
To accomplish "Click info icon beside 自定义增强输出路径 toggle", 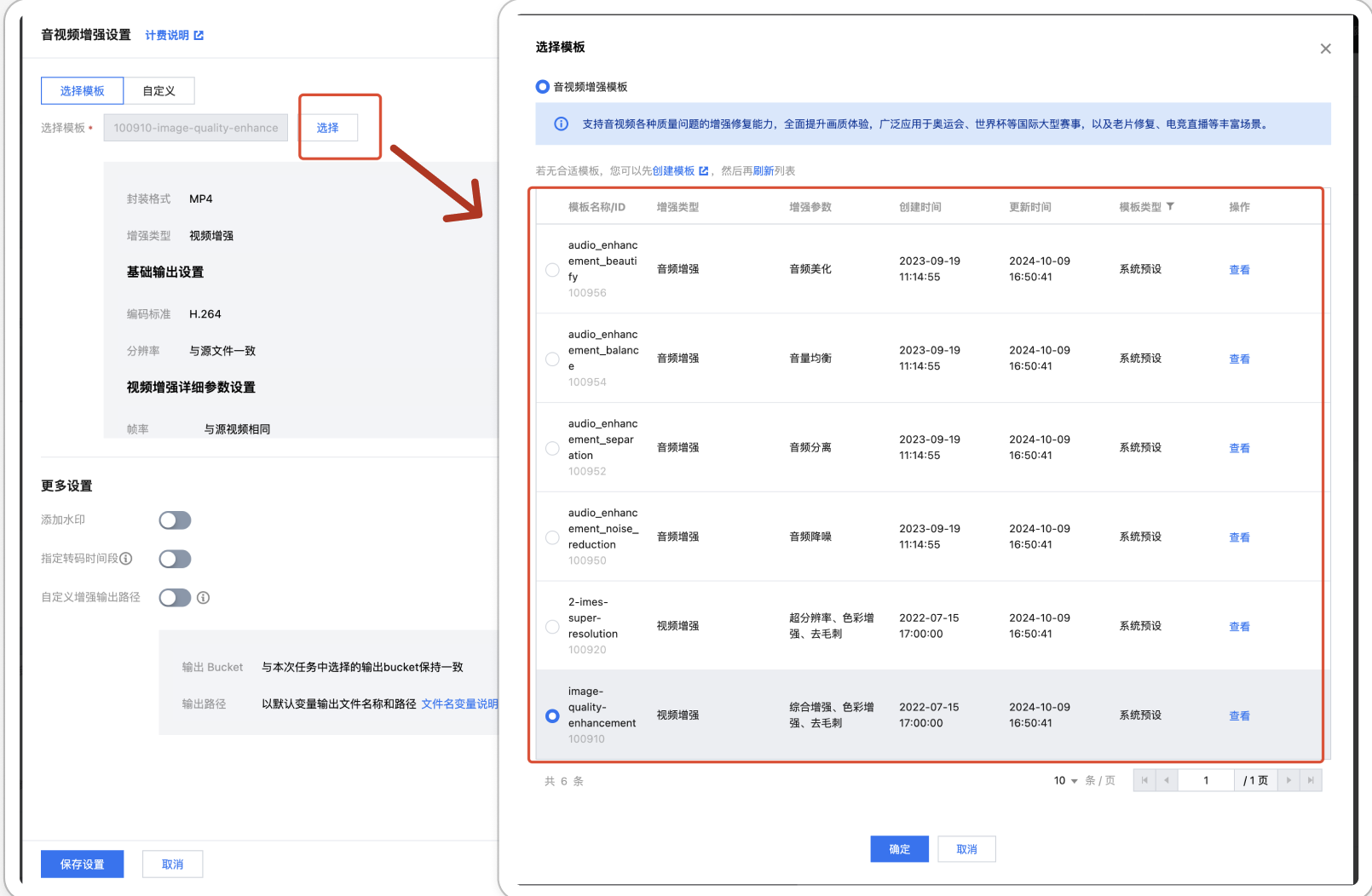I will [x=204, y=598].
